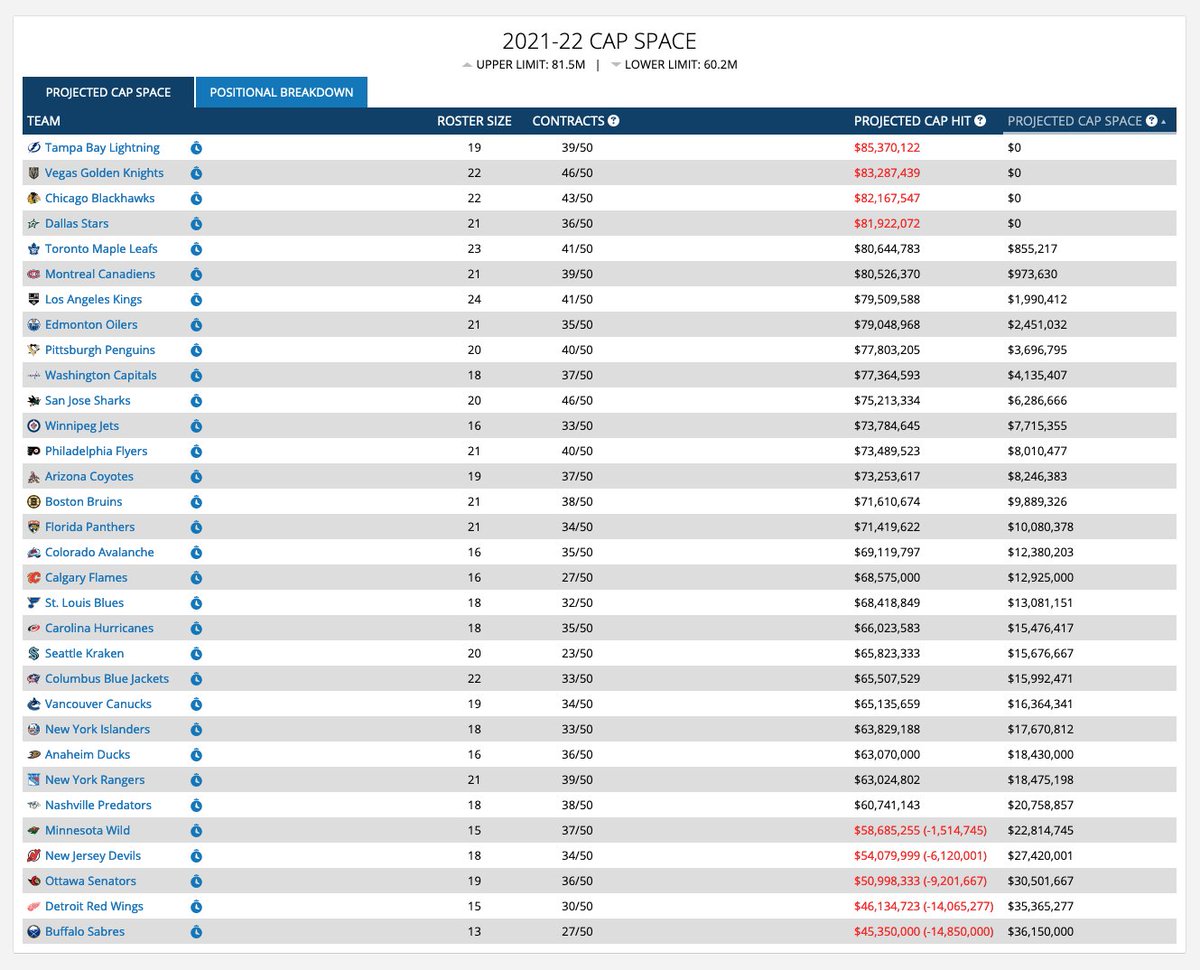Viewport: 1200px width, 970px height.
Task: Open the New York Islanders team link
Action: pyautogui.click(x=97, y=730)
